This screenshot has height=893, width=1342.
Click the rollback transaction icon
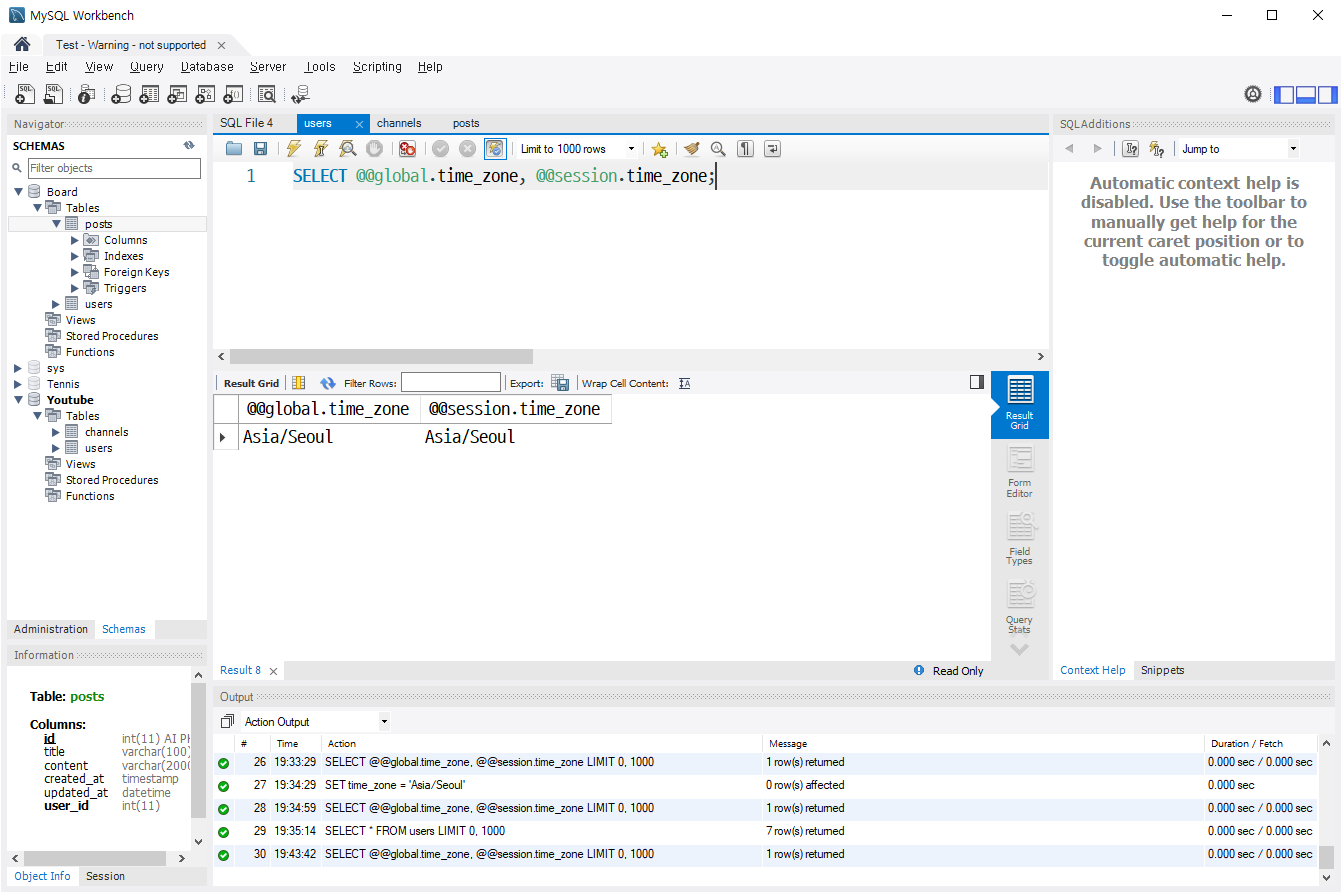pos(467,149)
